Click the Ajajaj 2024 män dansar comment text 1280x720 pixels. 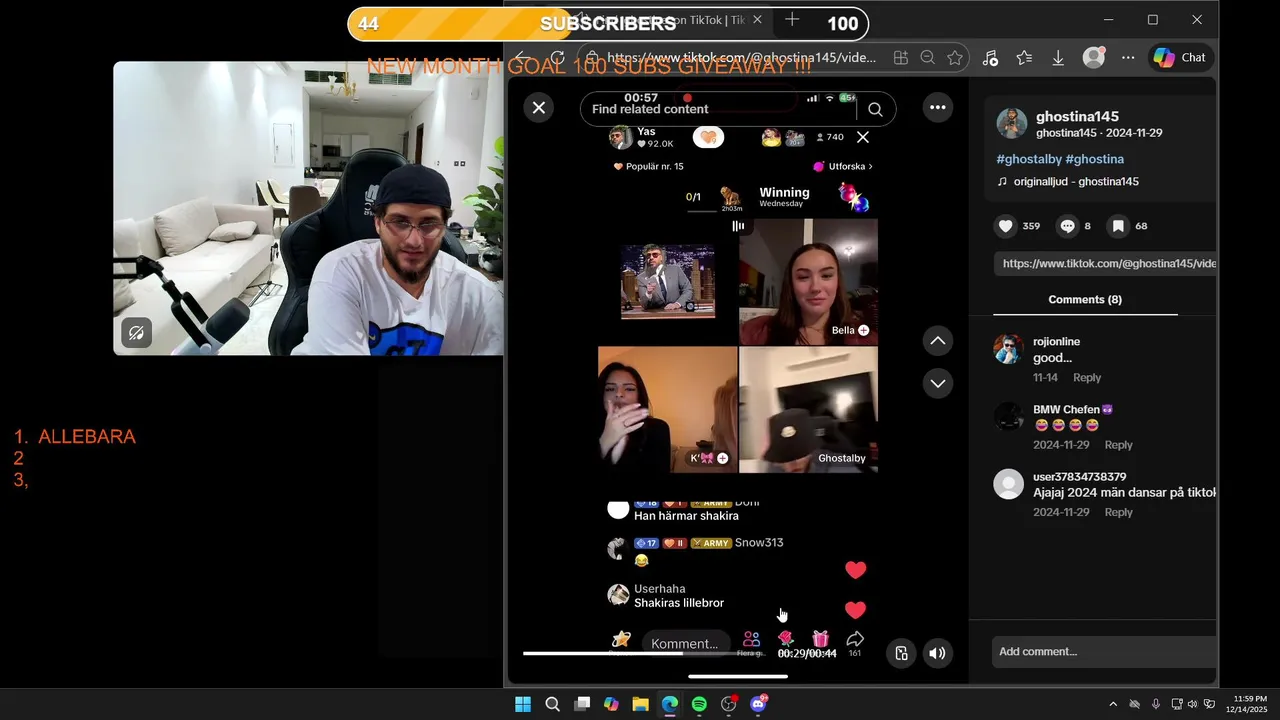[x=1125, y=492]
